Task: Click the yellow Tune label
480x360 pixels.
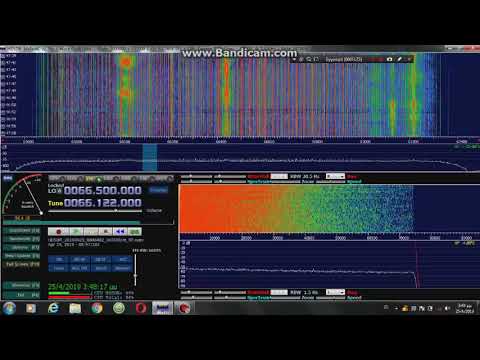Action: (55, 203)
